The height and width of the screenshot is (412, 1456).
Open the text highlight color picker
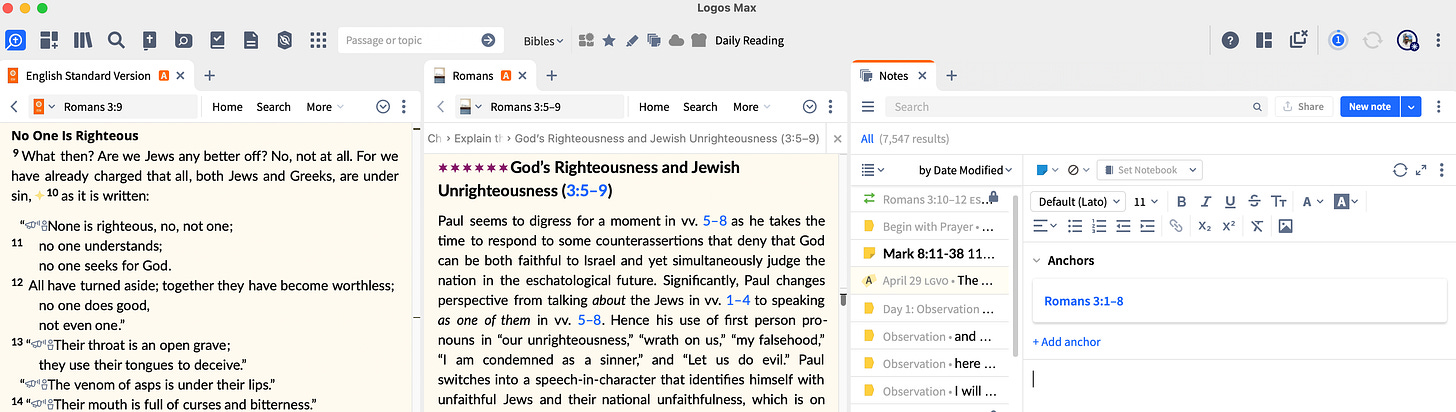pos(1346,201)
